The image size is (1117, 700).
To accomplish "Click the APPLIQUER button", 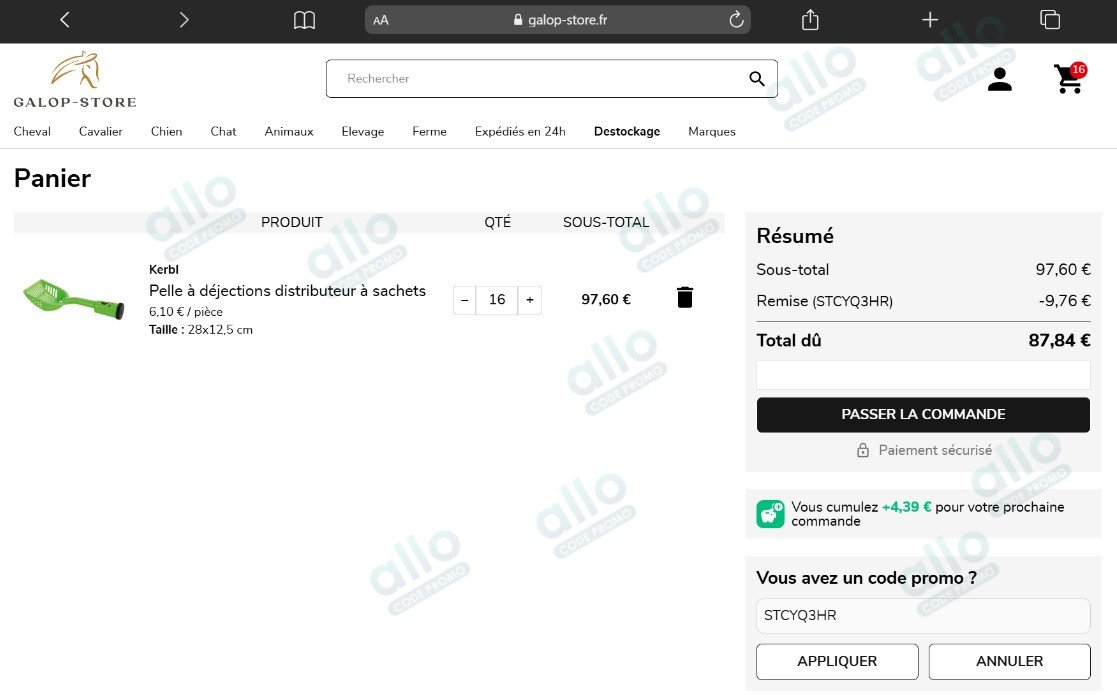I will point(837,662).
